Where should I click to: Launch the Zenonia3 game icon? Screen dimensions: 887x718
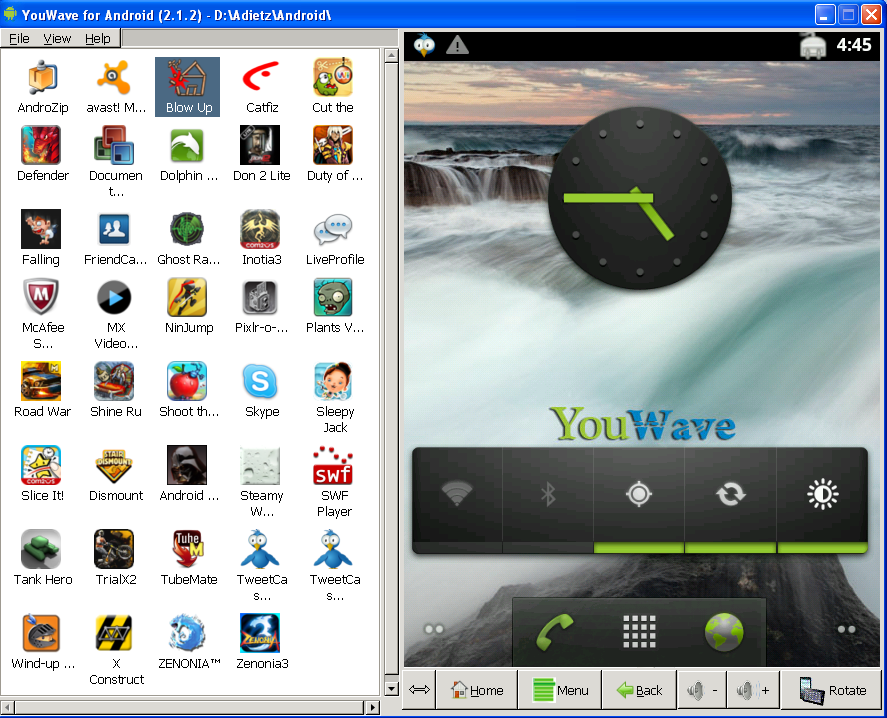click(x=260, y=633)
